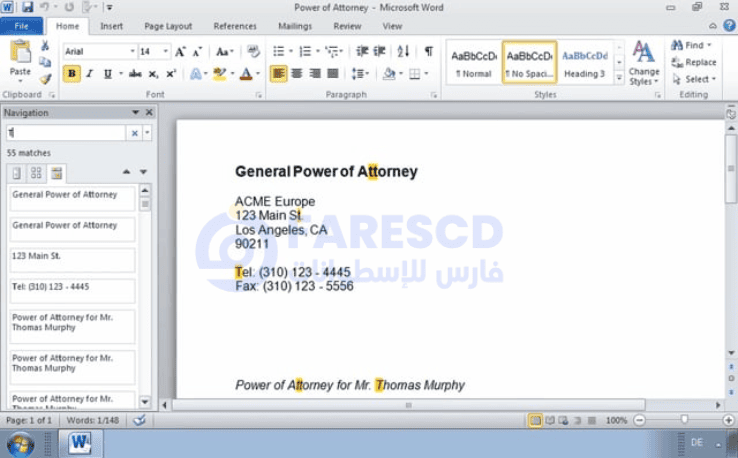Click the Word Help question mark

click(729, 25)
